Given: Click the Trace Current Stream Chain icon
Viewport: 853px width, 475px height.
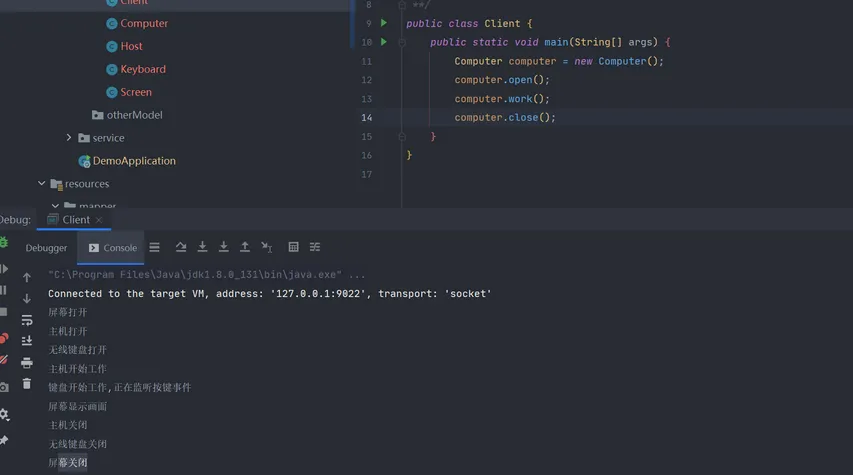Looking at the screenshot, I should [x=315, y=247].
